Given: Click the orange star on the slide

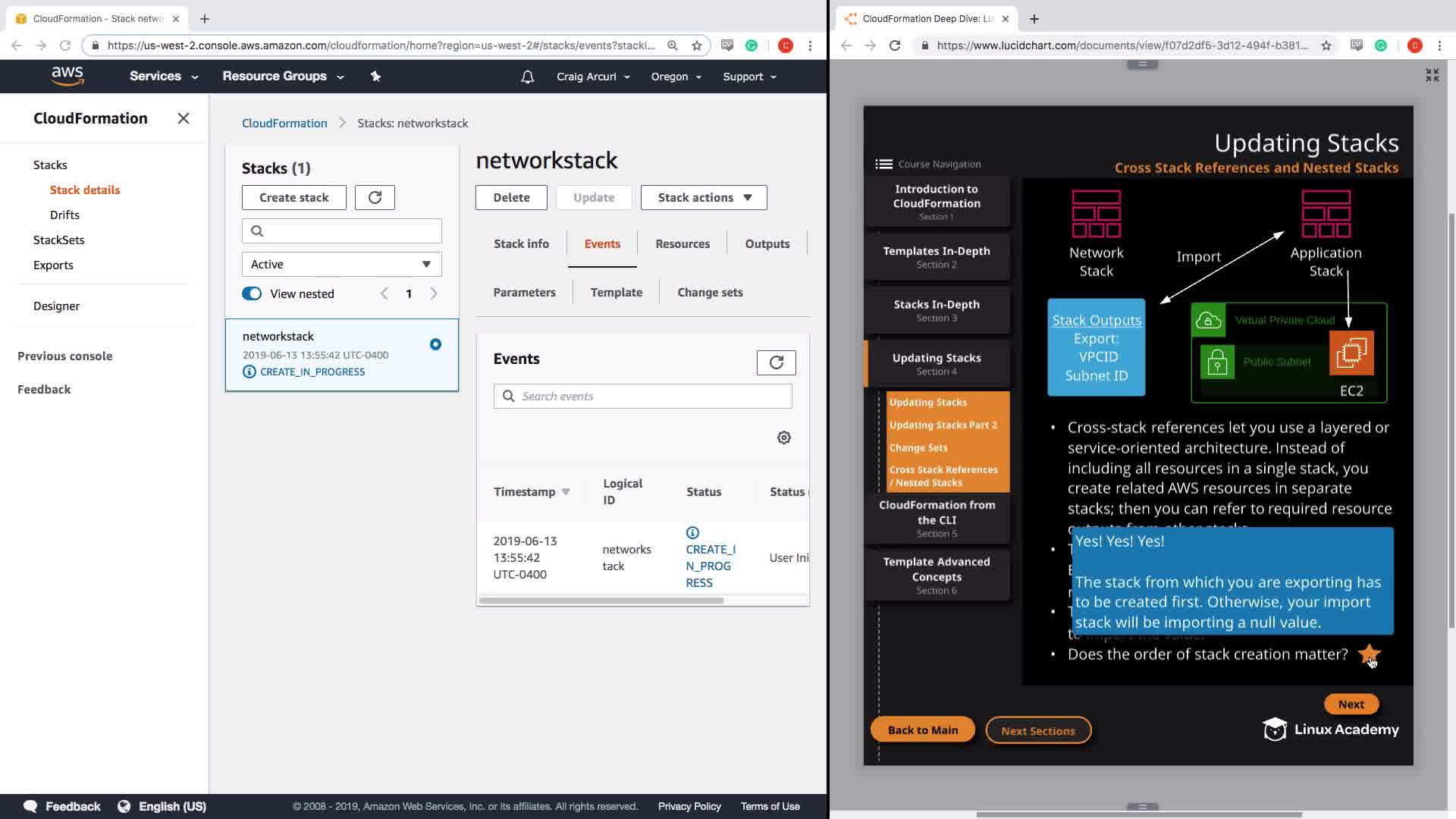Looking at the screenshot, I should [1368, 654].
